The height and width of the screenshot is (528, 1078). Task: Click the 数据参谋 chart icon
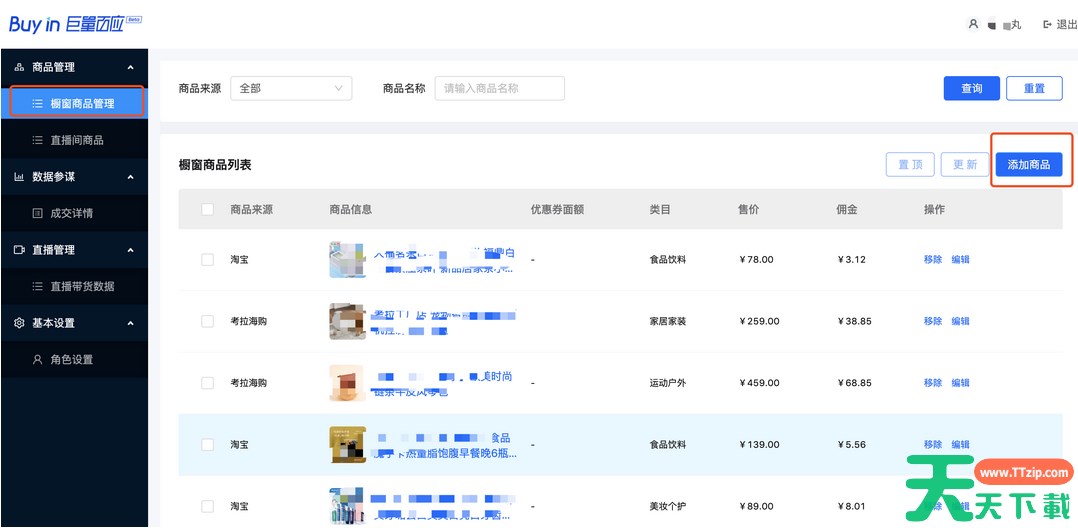19,177
